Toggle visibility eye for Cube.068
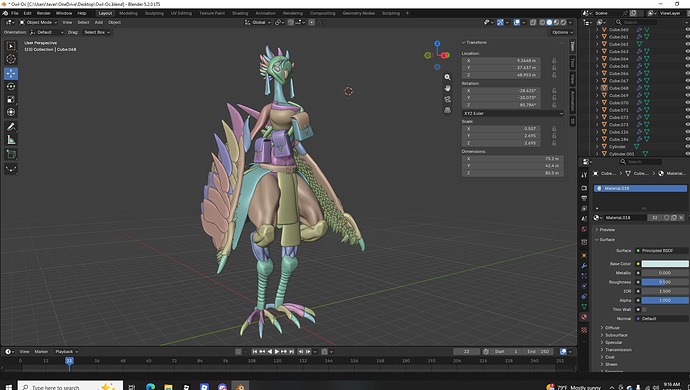The height and width of the screenshot is (390, 690). (x=687, y=88)
